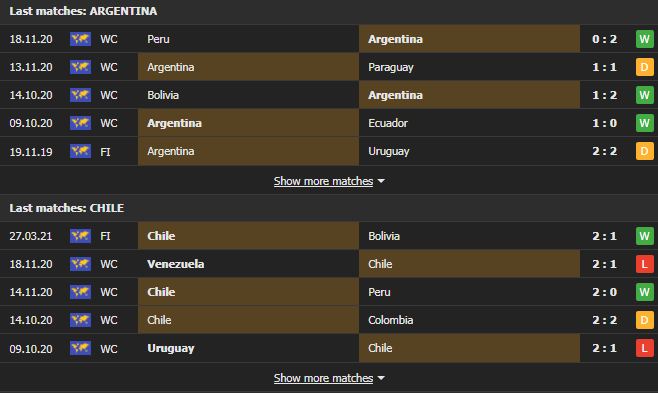Open the Last matches: ARGENTINA header
Viewport: 658px width, 393px height.
pyautogui.click(x=83, y=11)
